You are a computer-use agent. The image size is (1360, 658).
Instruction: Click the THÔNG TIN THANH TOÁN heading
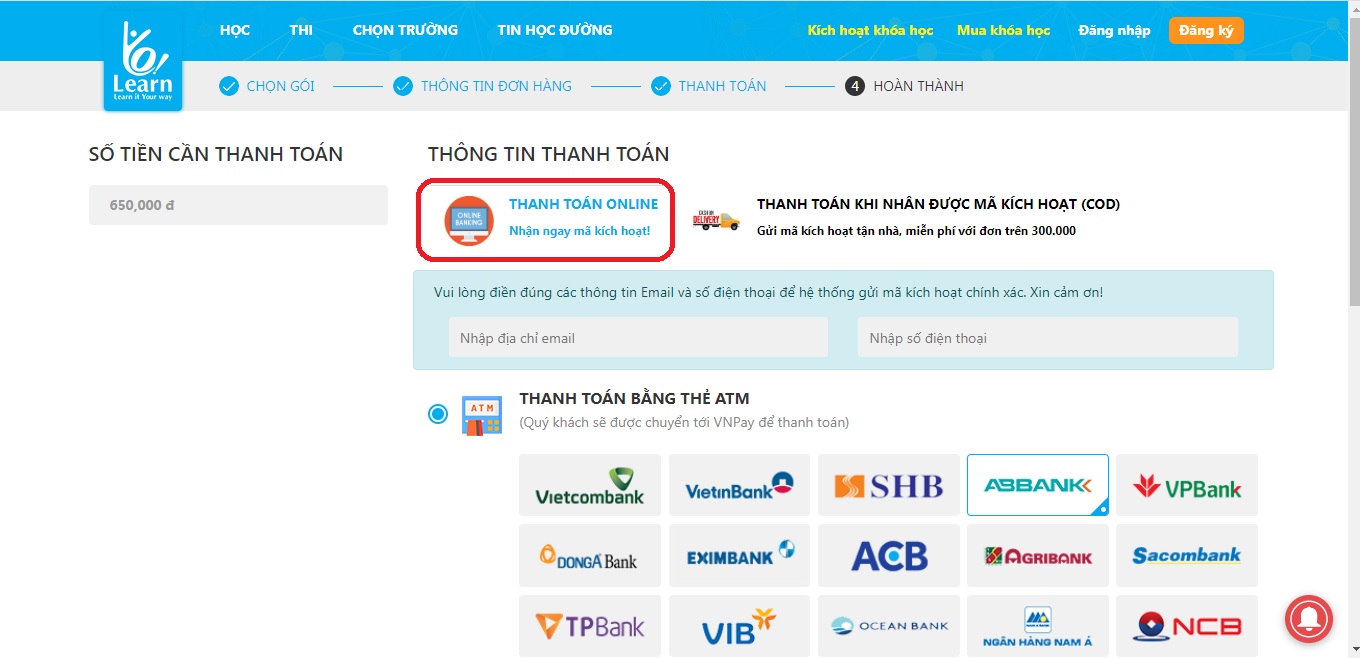[x=549, y=154]
